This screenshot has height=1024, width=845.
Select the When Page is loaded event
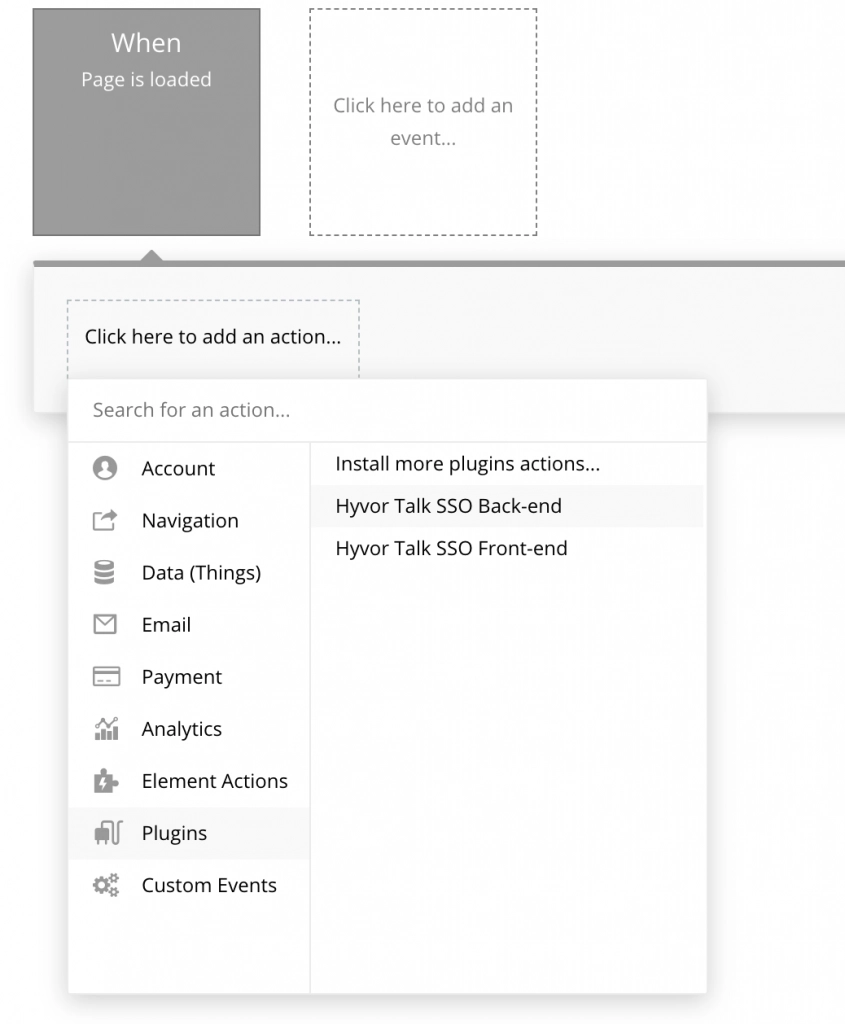point(146,122)
